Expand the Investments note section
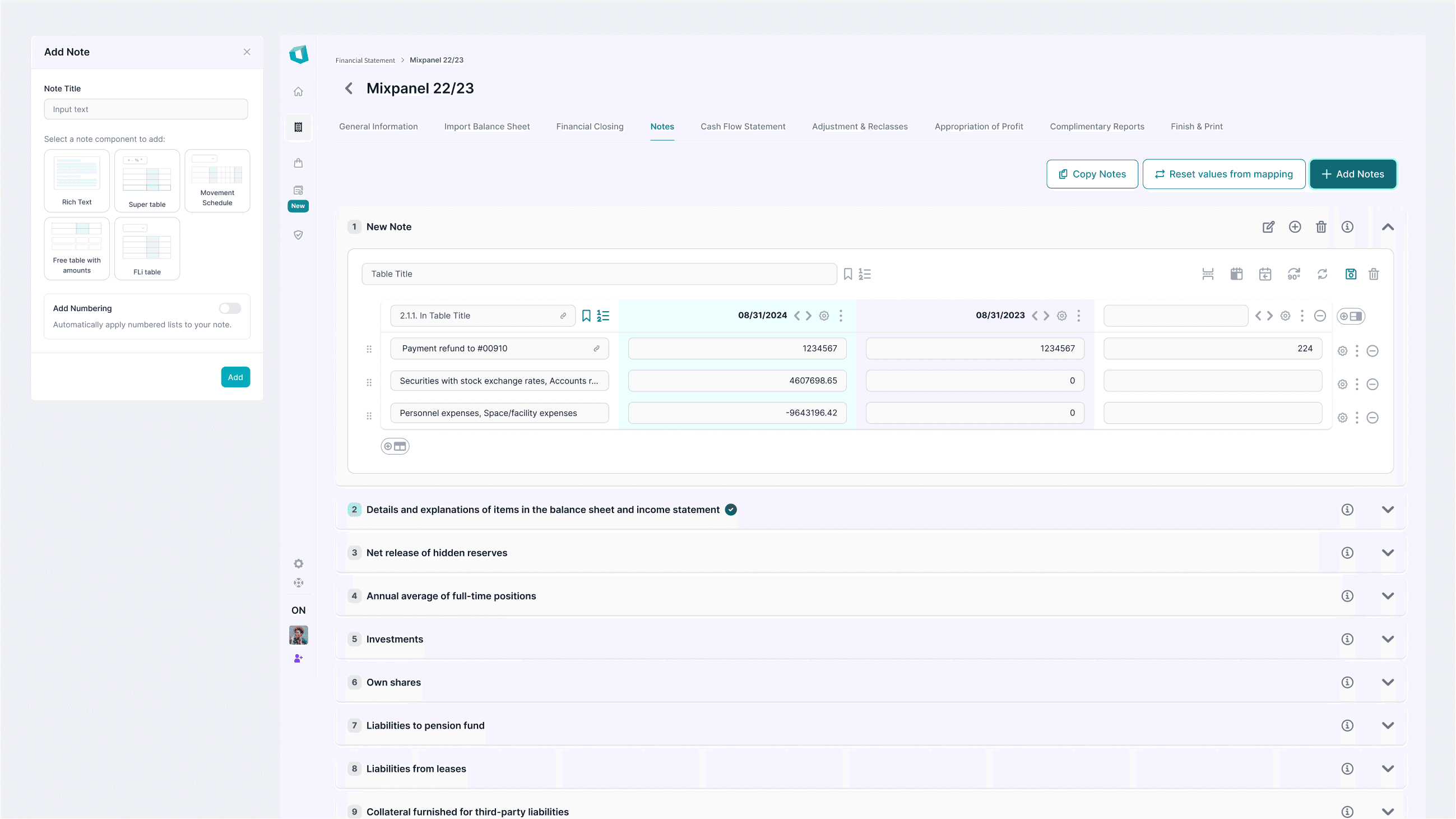This screenshot has width=1456, height=819. click(1388, 639)
